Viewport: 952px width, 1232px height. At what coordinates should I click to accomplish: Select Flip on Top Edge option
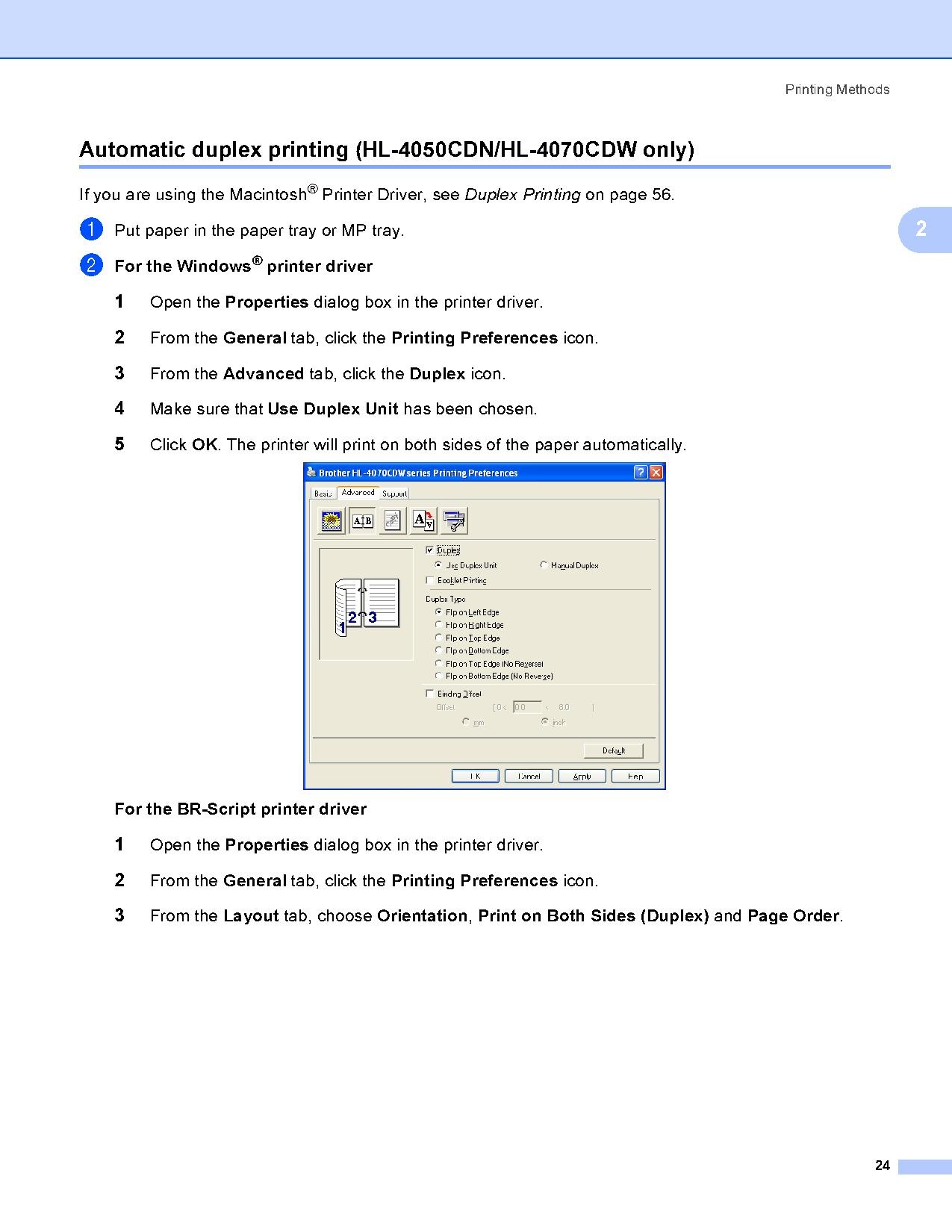pos(438,638)
